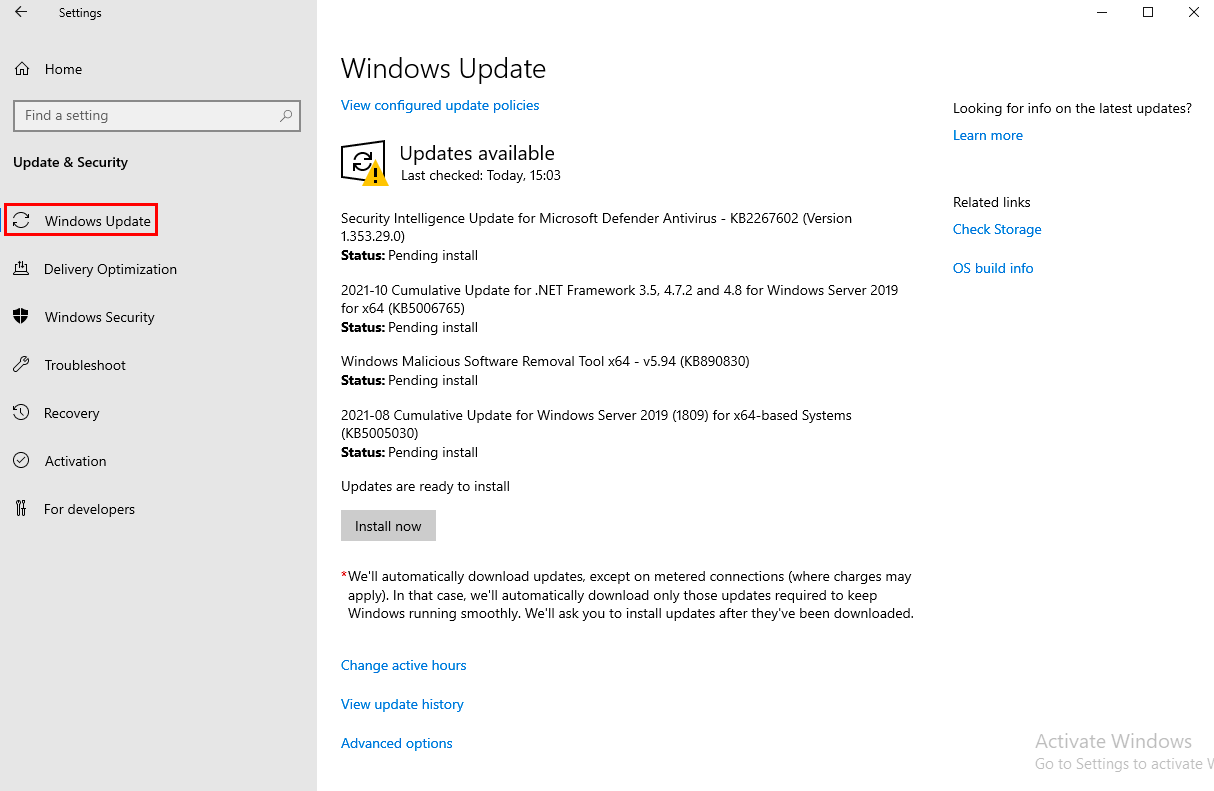Click the Troubleshoot wrench icon
Screen dimensions: 1214x791
coord(21,365)
